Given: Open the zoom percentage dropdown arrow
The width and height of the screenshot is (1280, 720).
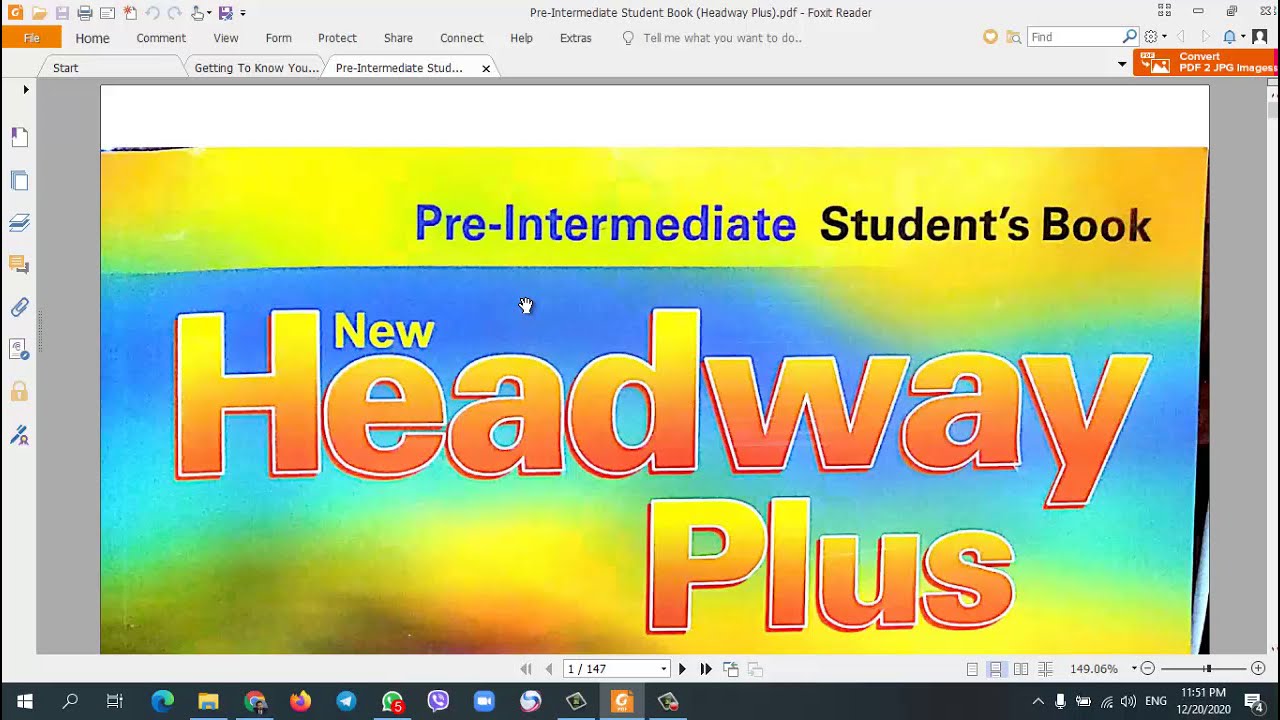Looking at the screenshot, I should click(x=1134, y=669).
